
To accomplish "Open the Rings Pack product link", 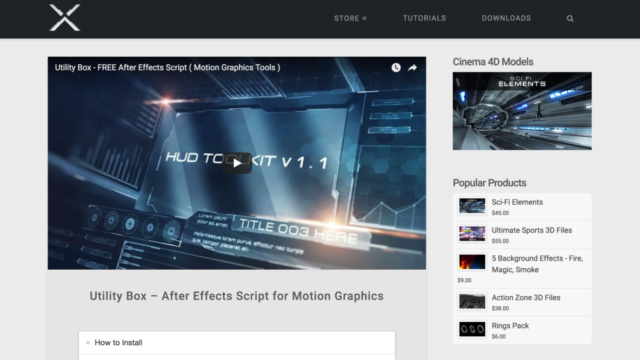I will 510,326.
